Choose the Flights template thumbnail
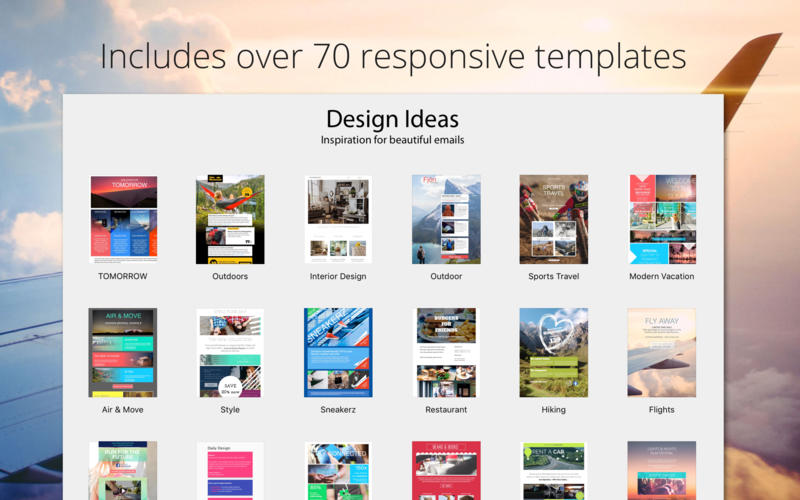The image size is (800, 500). click(662, 353)
